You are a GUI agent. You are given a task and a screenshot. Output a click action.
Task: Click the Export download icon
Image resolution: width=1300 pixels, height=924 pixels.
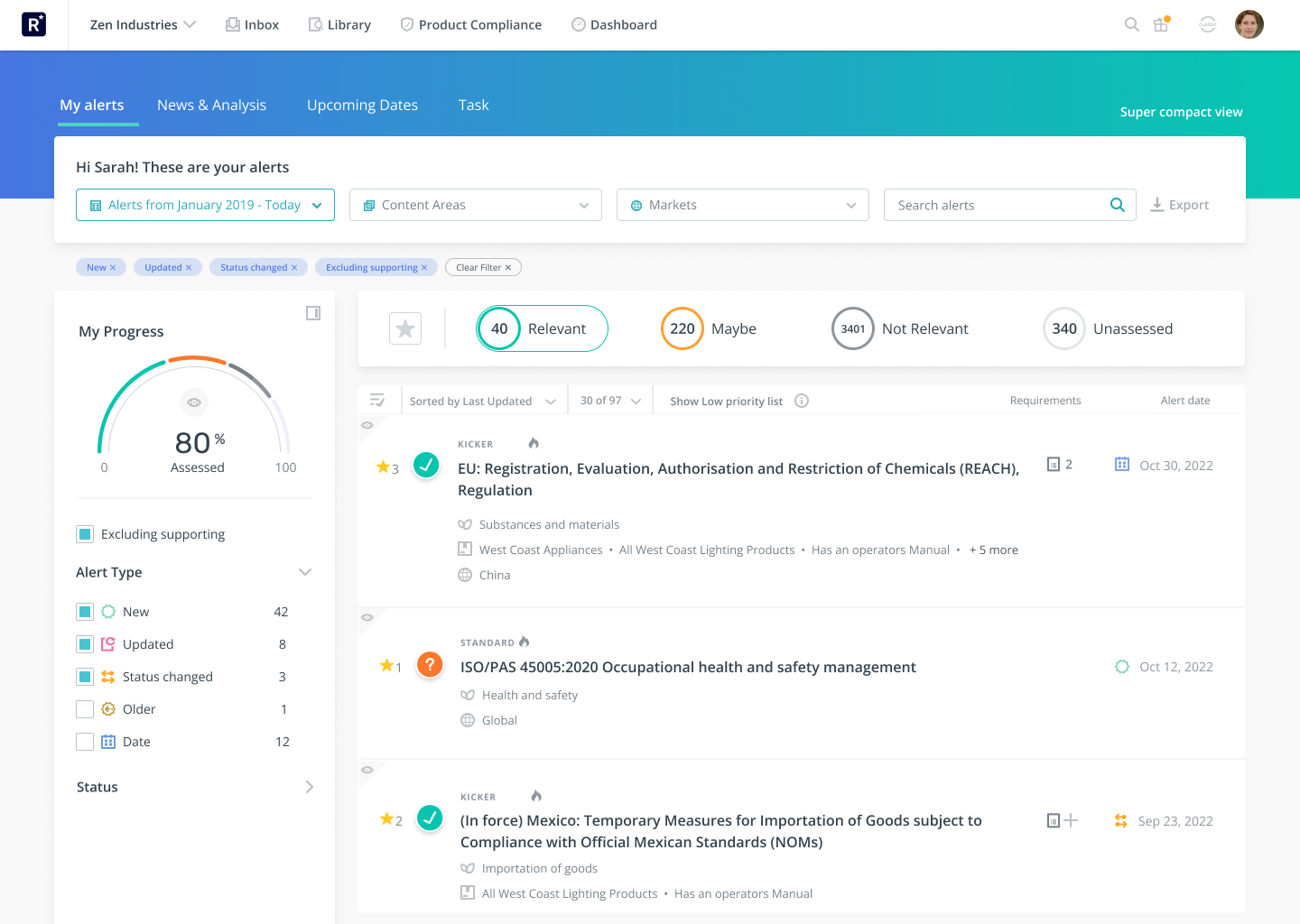tap(1156, 205)
